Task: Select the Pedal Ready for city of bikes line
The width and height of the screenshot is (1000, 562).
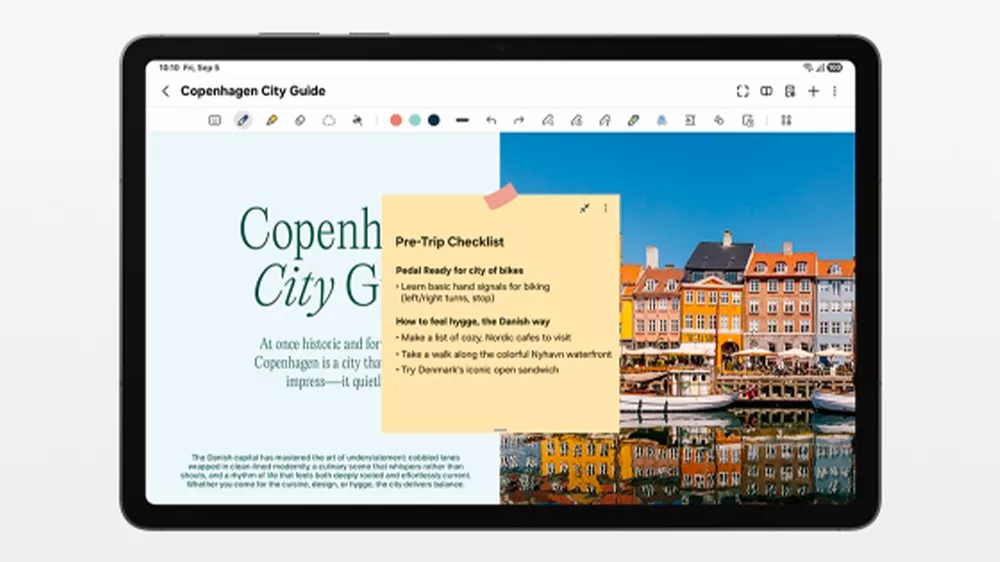Action: (x=459, y=270)
